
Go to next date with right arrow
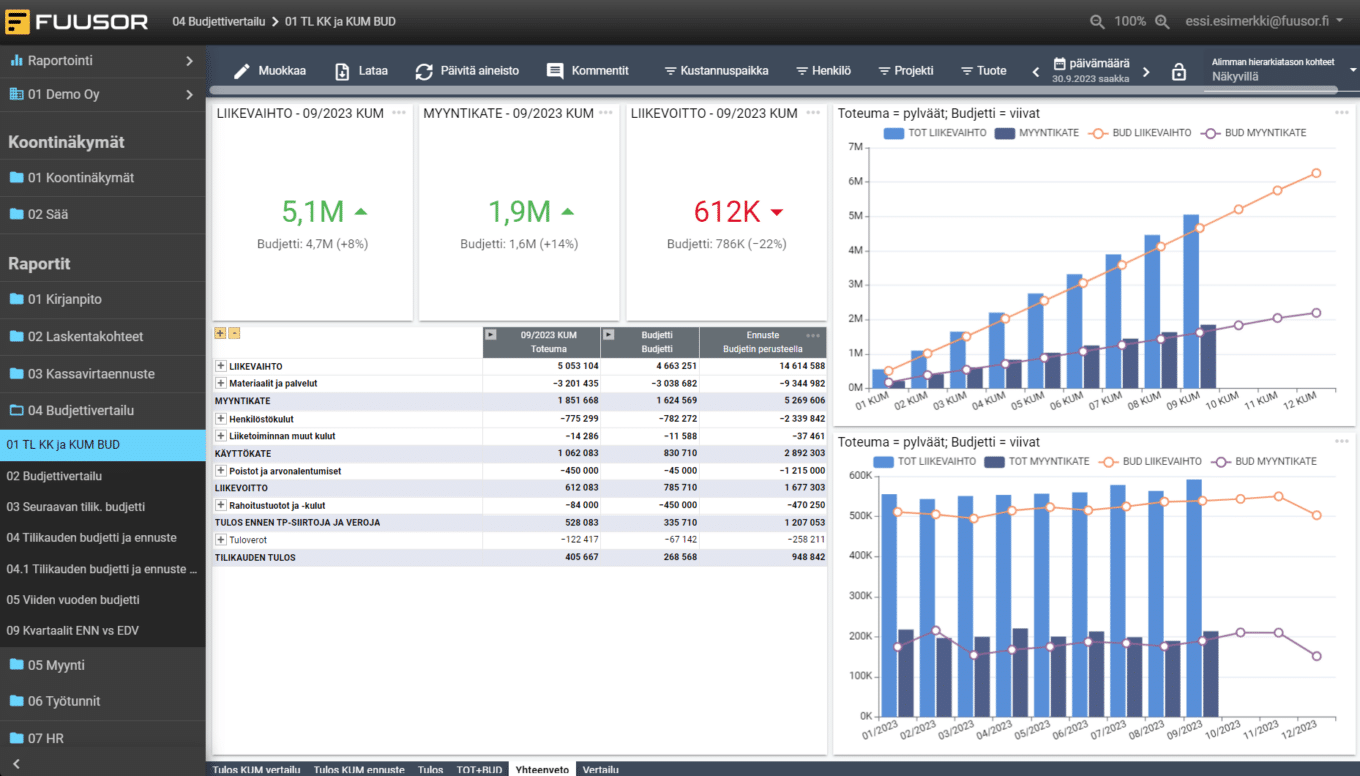point(1146,72)
